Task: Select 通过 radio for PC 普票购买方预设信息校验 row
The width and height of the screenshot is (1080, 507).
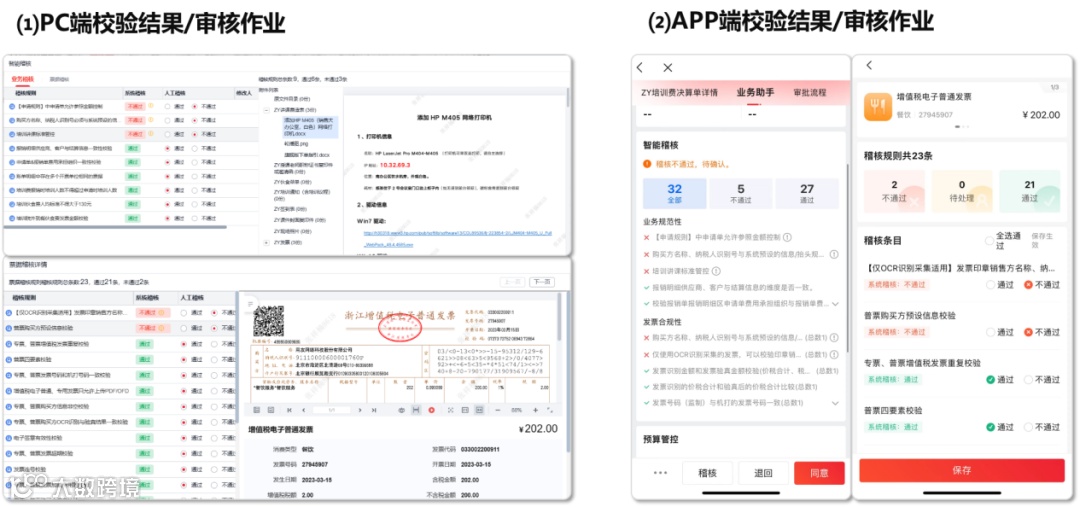Action: [x=184, y=328]
